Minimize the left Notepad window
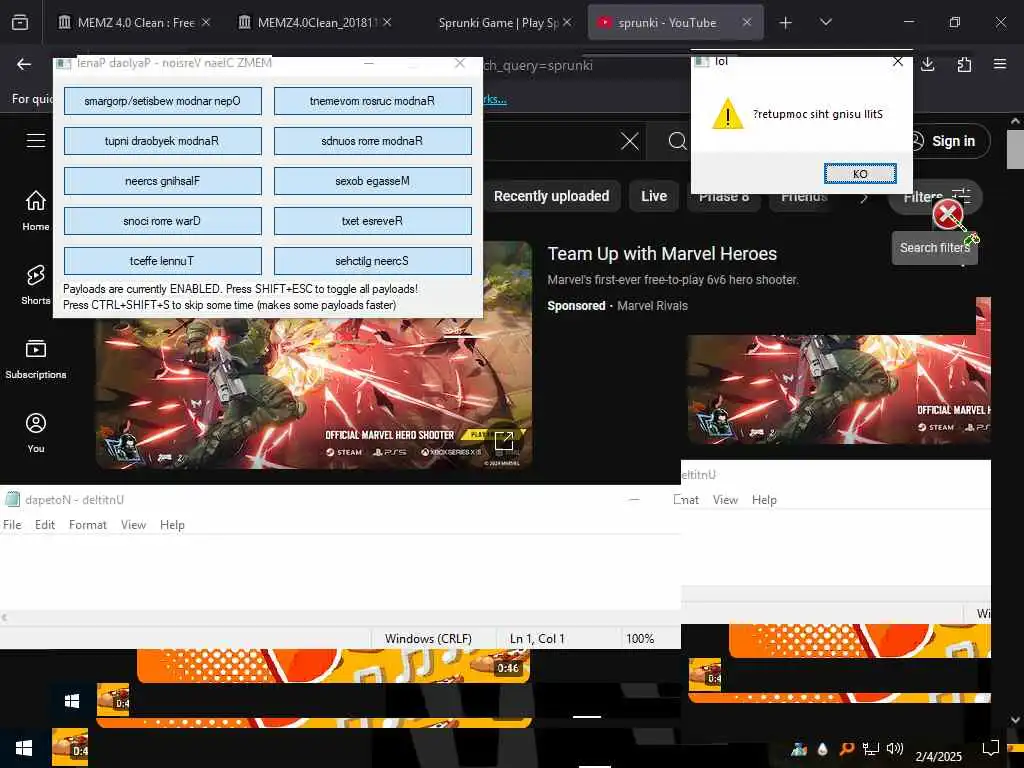1024x768 pixels. [x=633, y=500]
